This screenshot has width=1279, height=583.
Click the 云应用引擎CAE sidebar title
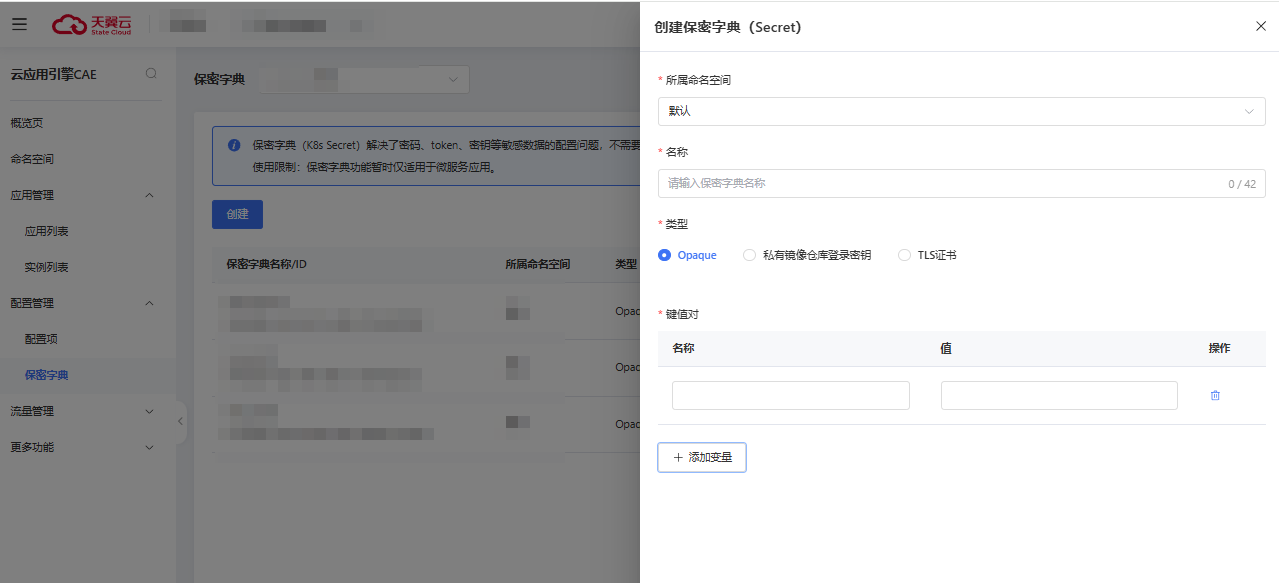coord(54,74)
